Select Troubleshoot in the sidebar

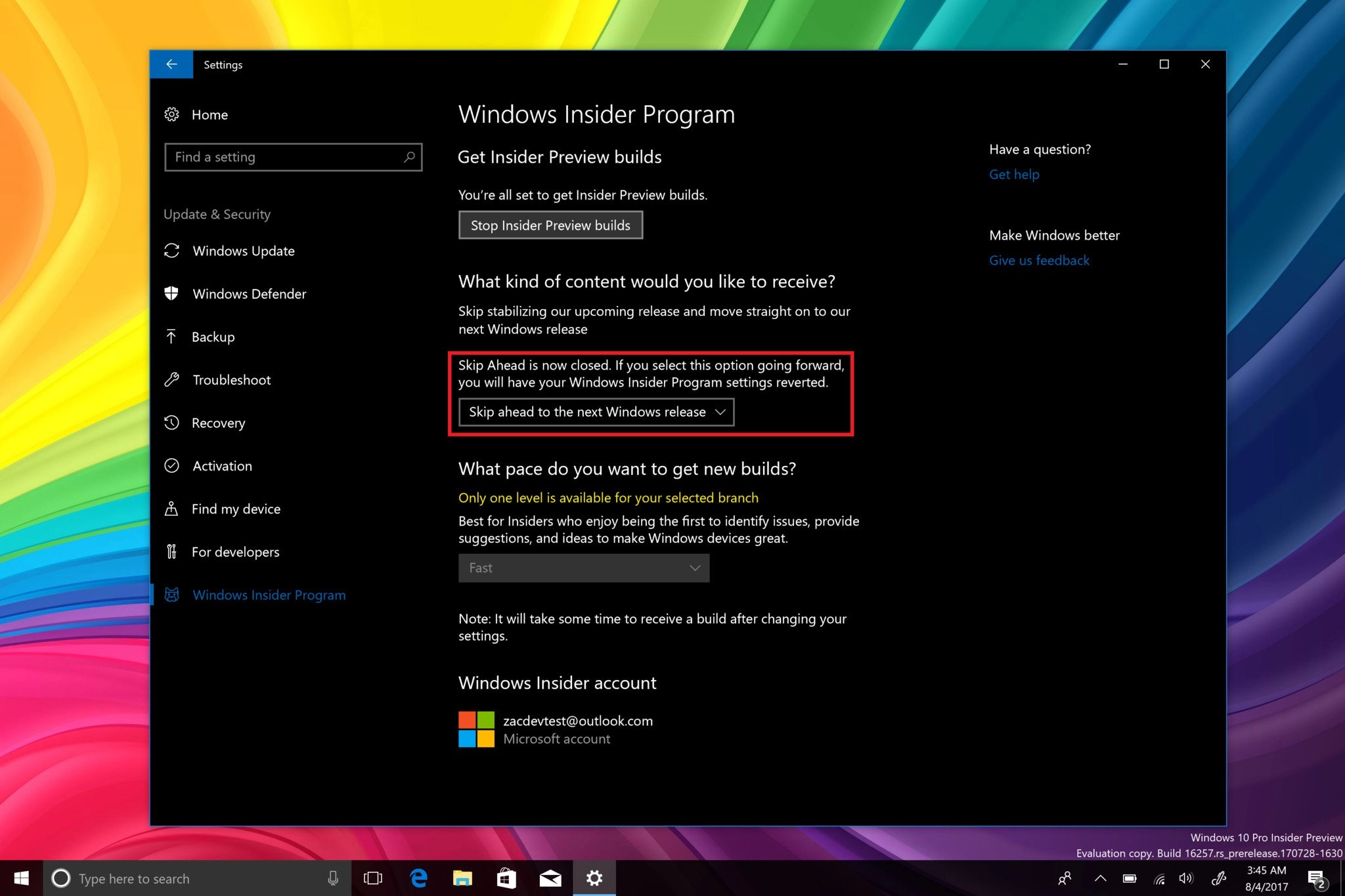231,379
